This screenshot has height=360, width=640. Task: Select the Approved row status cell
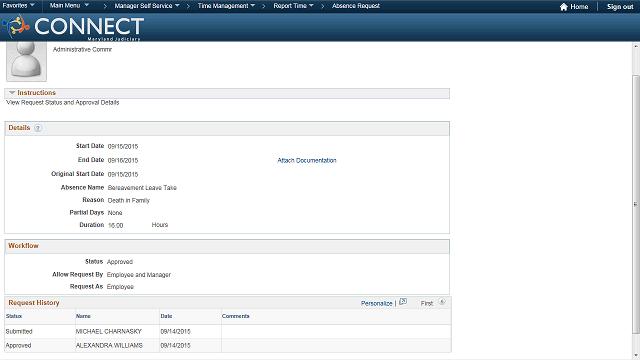click(18, 345)
